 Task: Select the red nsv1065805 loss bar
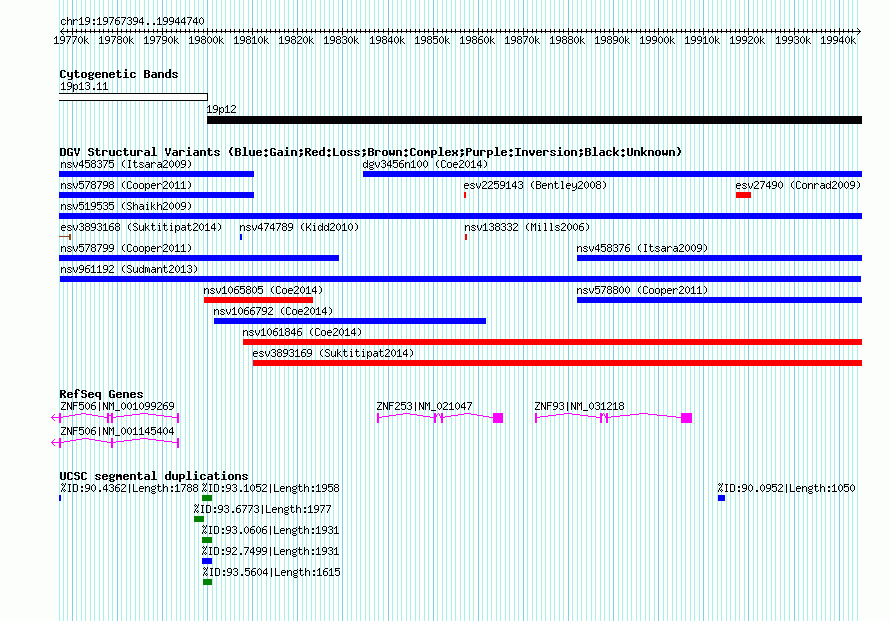(x=258, y=300)
